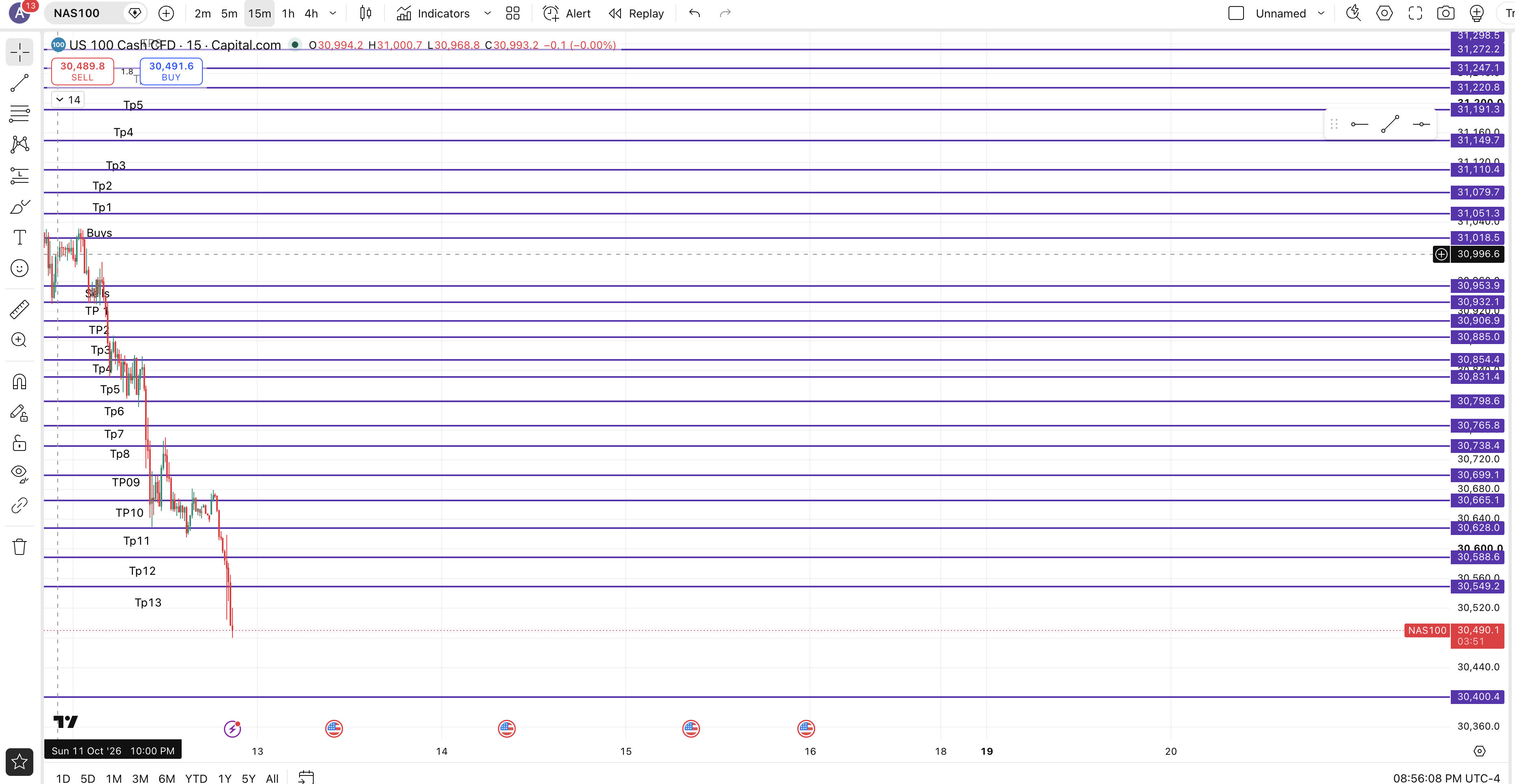The height and width of the screenshot is (784, 1515).
Task: Hide all drawings with eye icon
Action: click(20, 474)
